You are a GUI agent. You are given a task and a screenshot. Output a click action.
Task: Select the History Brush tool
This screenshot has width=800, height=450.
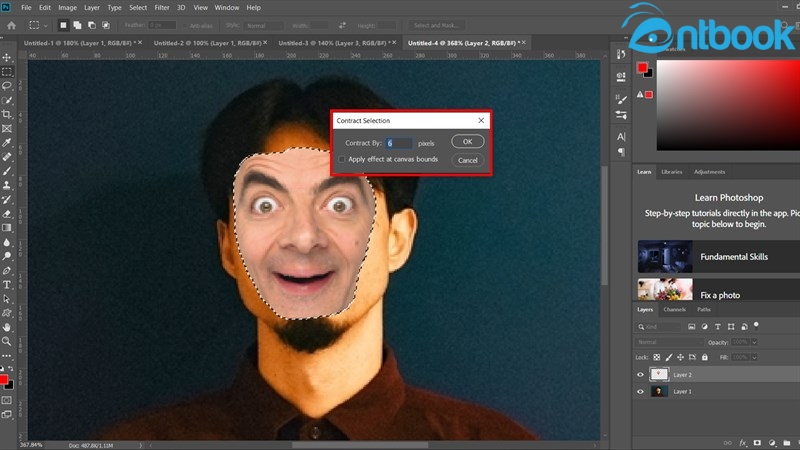[x=7, y=199]
